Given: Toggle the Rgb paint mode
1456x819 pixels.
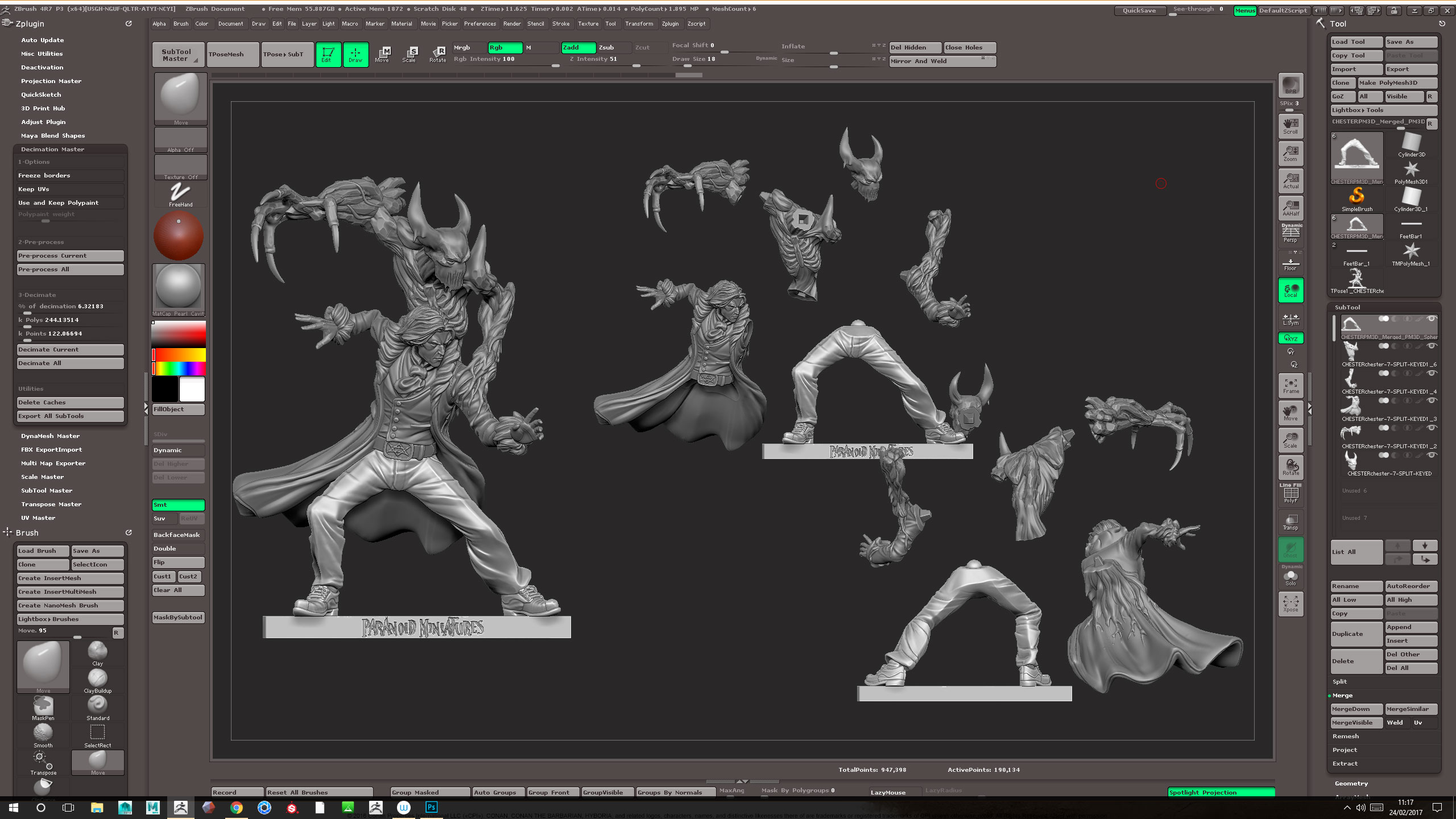Looking at the screenshot, I should (x=505, y=47).
